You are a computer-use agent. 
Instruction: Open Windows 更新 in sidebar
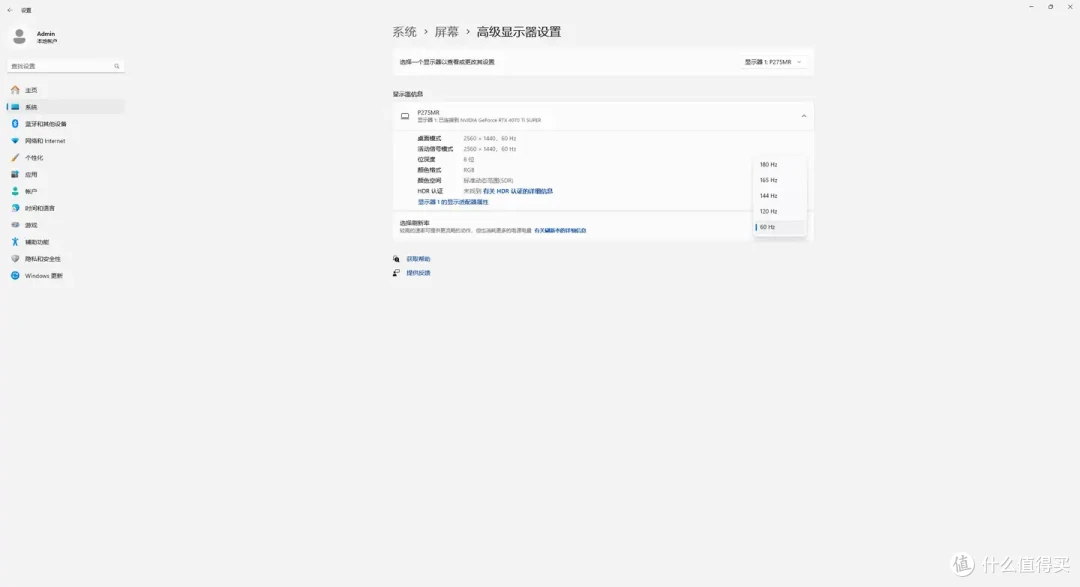tap(65, 276)
